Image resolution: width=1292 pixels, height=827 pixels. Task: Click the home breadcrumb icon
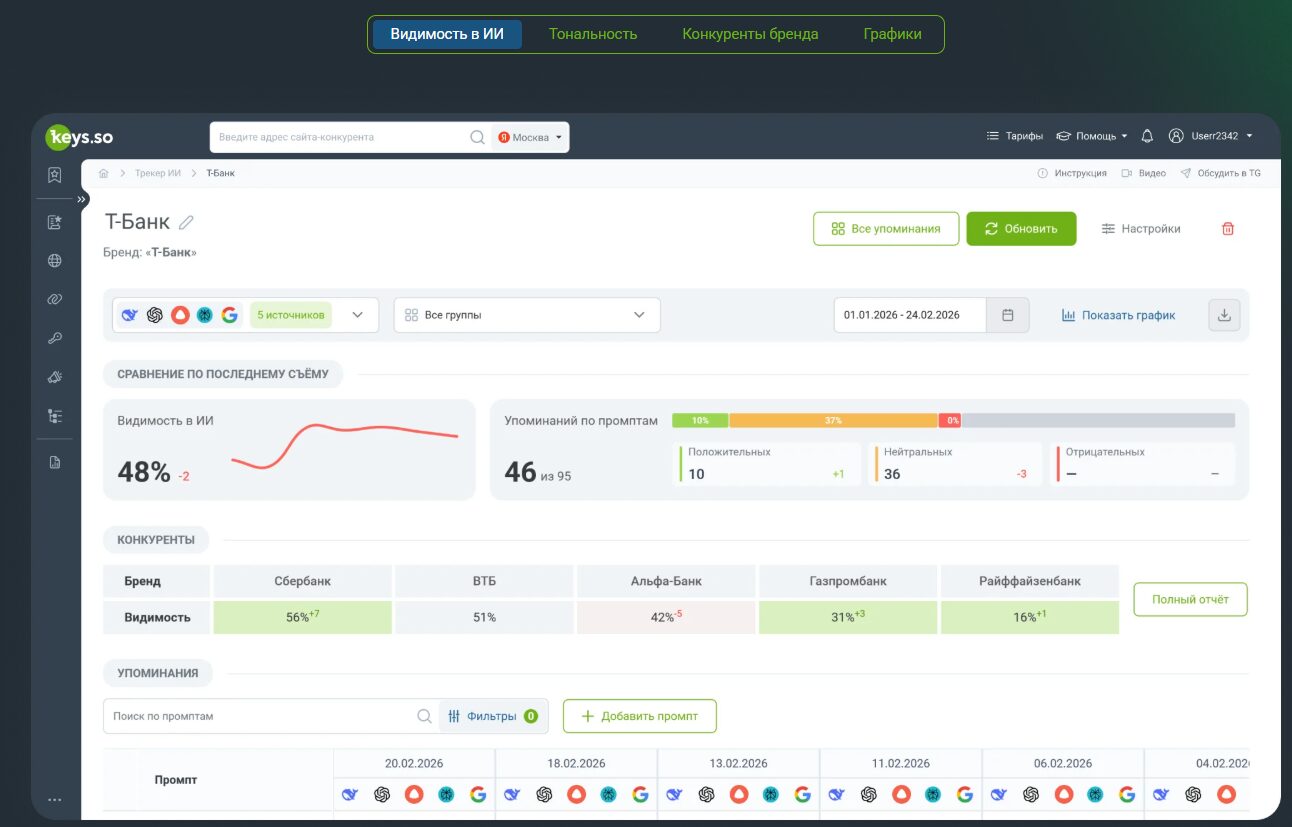(103, 173)
